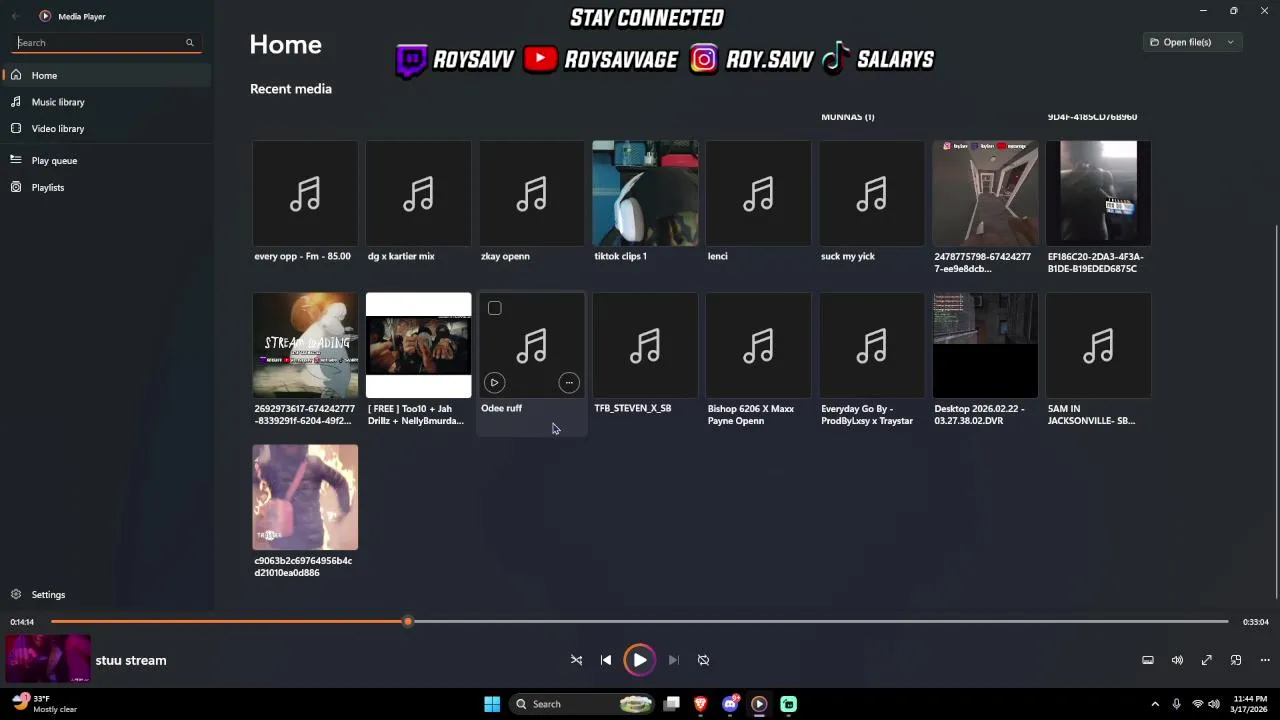Open the volume control icon
Screen dimensions: 1280x720
(x=1177, y=660)
